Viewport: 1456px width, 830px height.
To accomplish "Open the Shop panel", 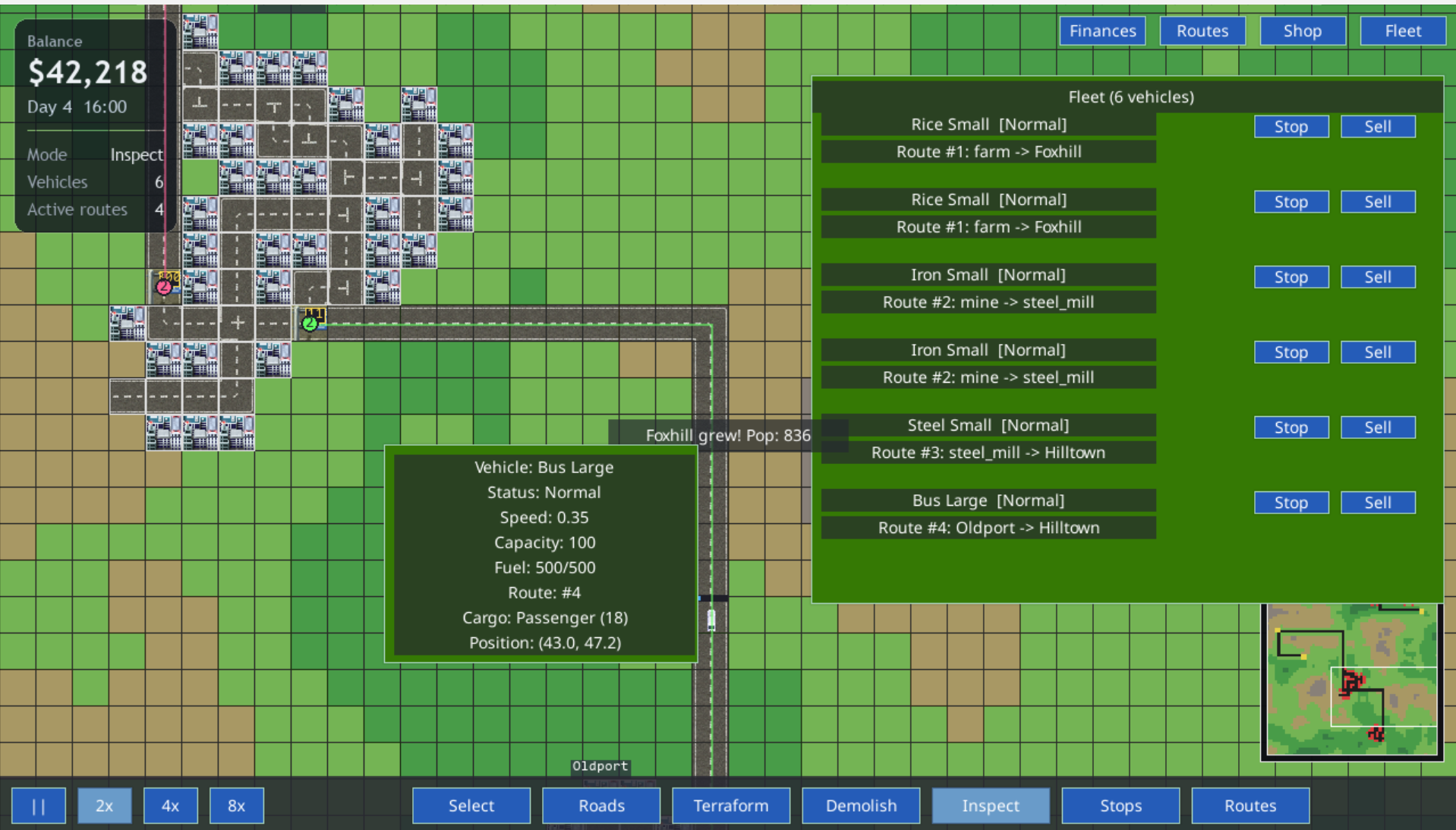I will coord(1303,31).
